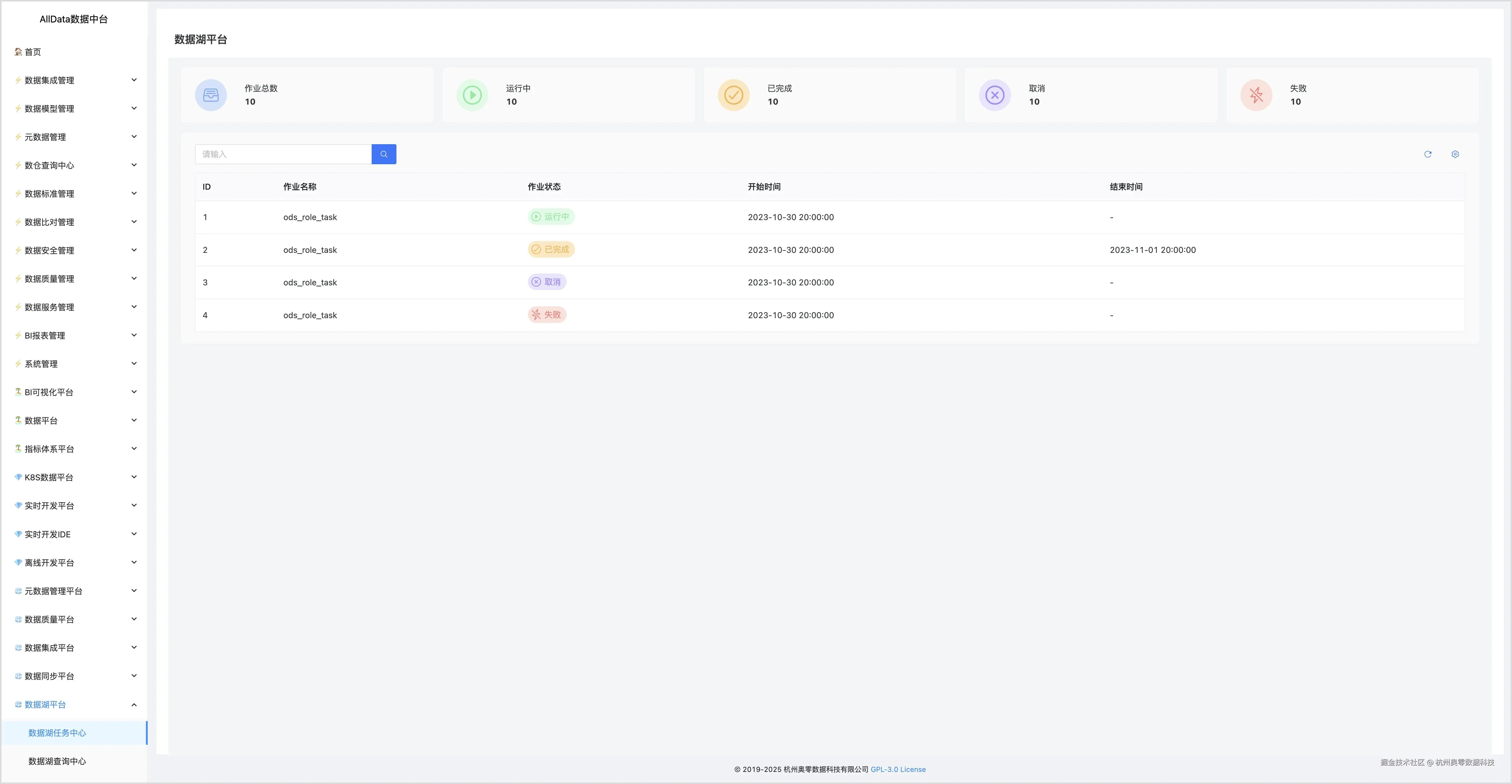The width and height of the screenshot is (1512, 784).
Task: Click the 失败 status tag in row 4
Action: click(547, 315)
